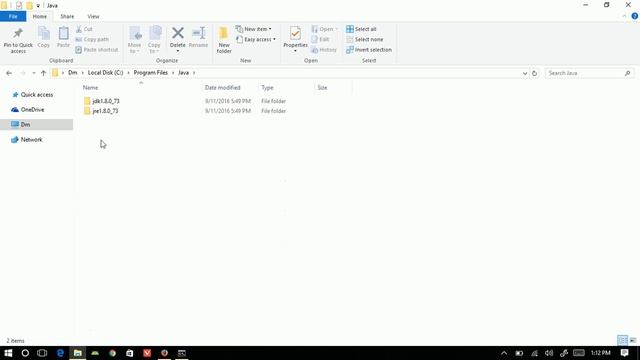Open Store from taskbar

(129, 353)
